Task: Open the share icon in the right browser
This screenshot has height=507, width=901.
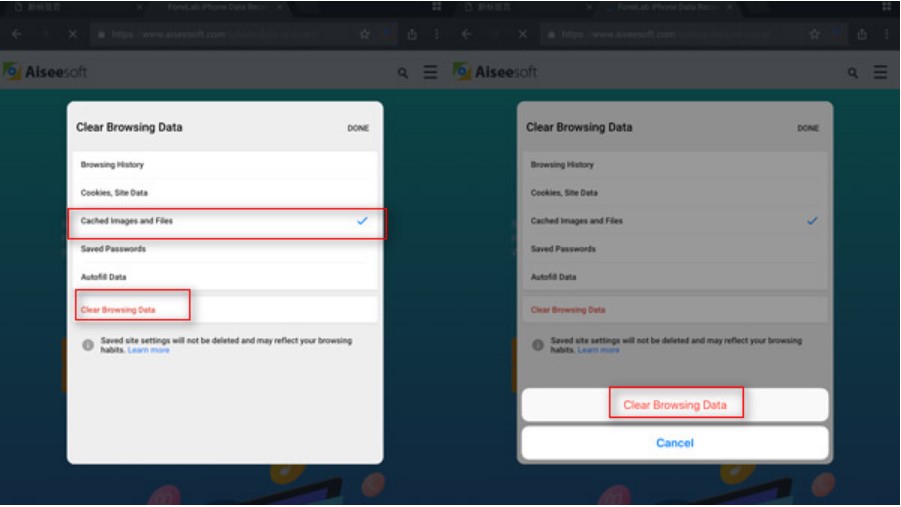Action: coord(861,34)
